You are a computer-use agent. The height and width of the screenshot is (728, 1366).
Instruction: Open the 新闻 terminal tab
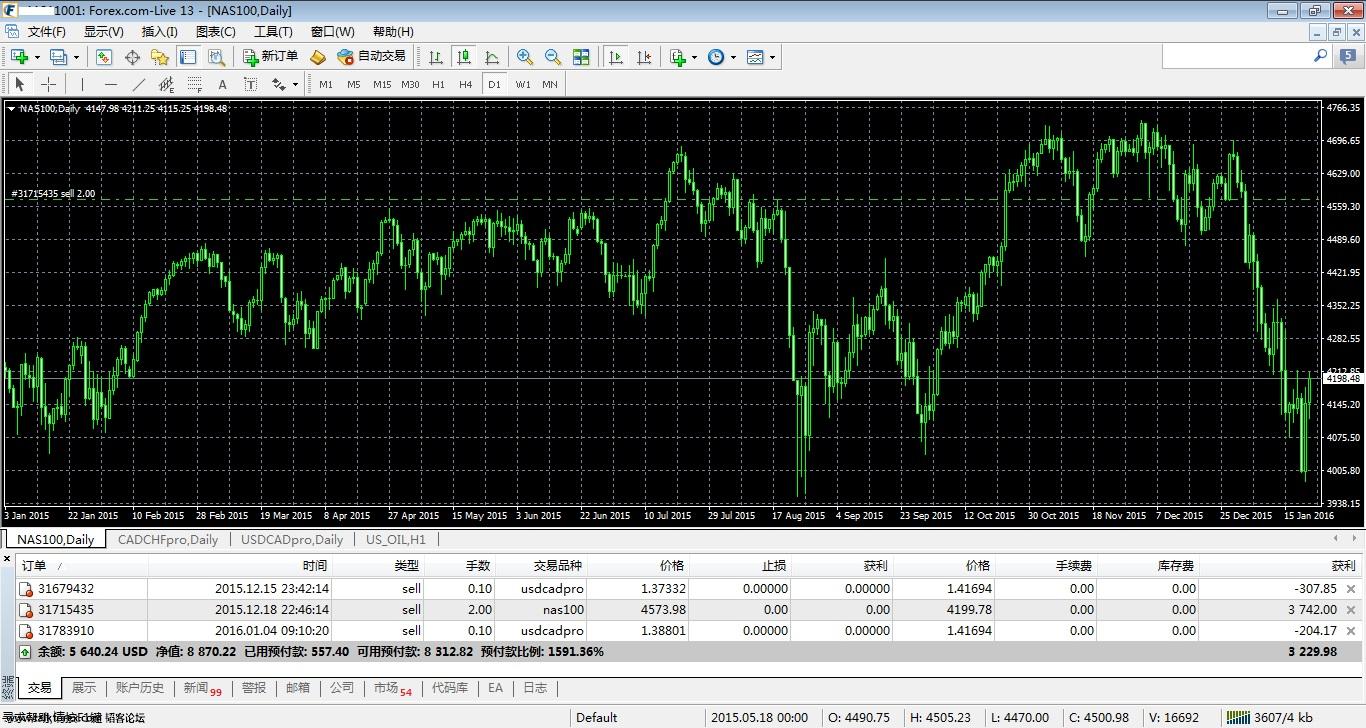click(202, 688)
